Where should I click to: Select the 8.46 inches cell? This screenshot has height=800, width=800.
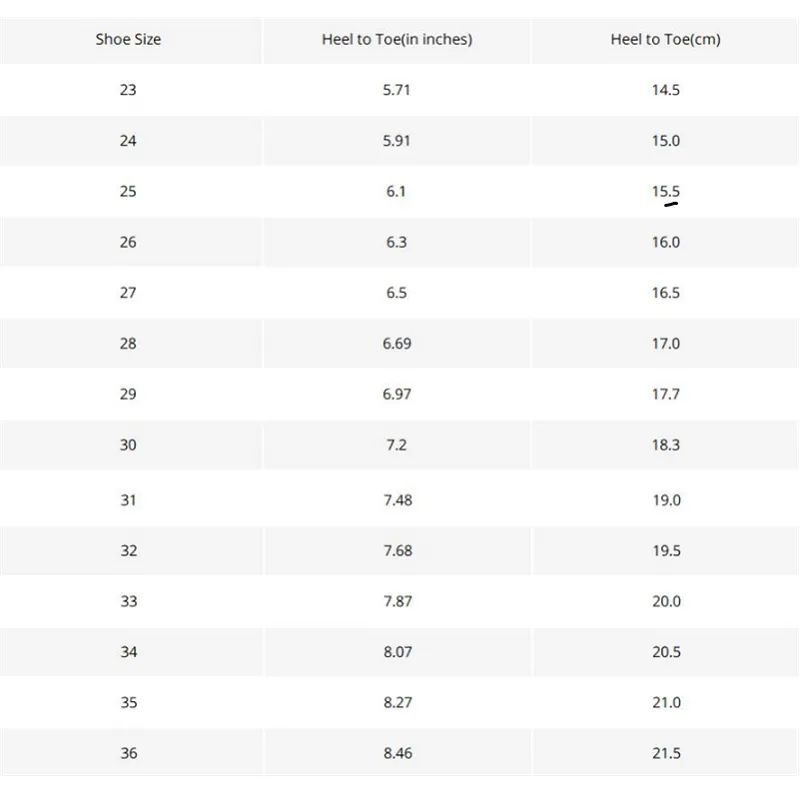coord(397,753)
